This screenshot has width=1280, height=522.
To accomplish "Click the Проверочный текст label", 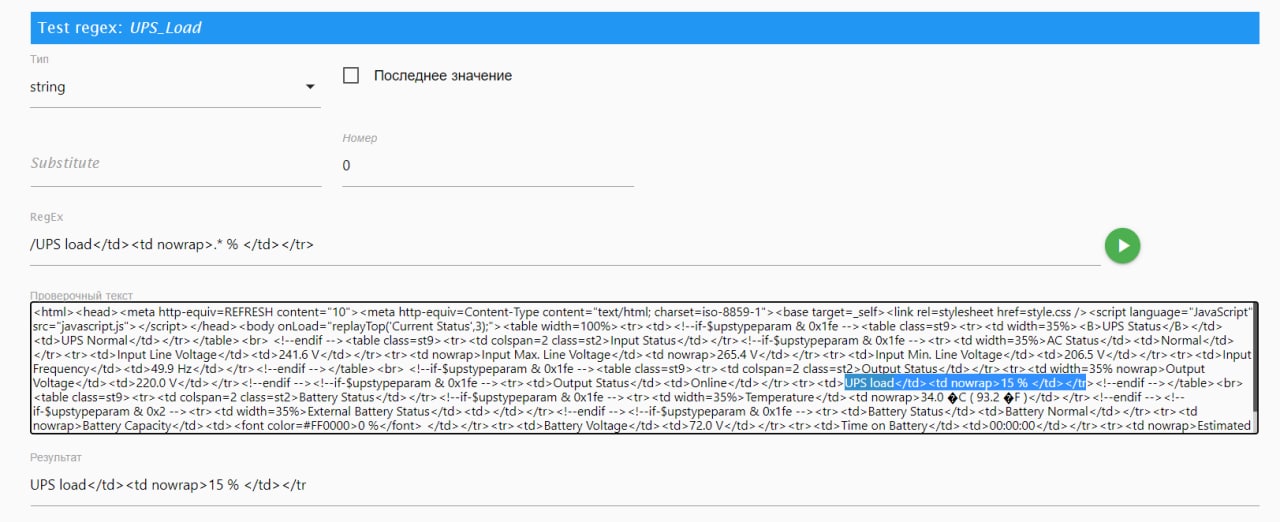I will [82, 296].
